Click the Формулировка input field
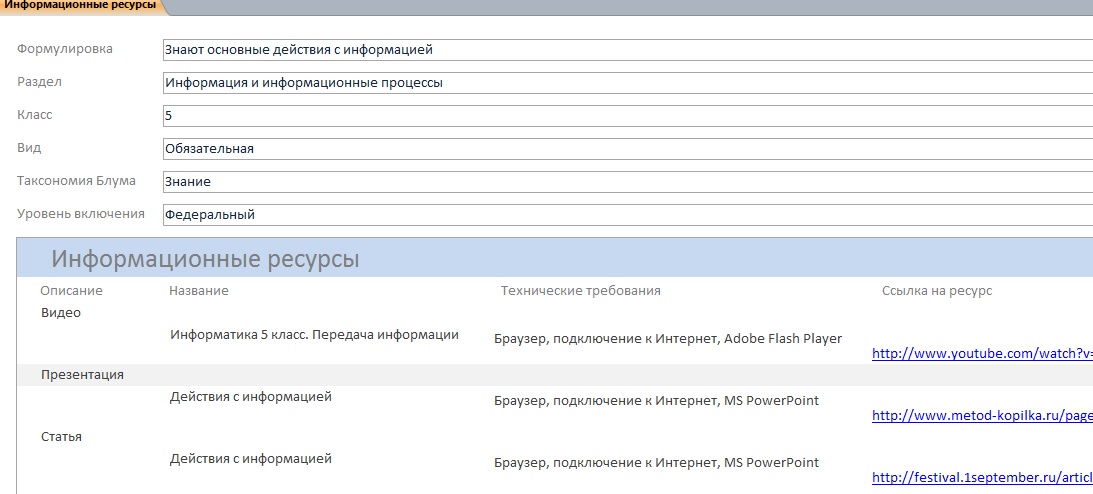This screenshot has height=494, width=1093. click(627, 50)
